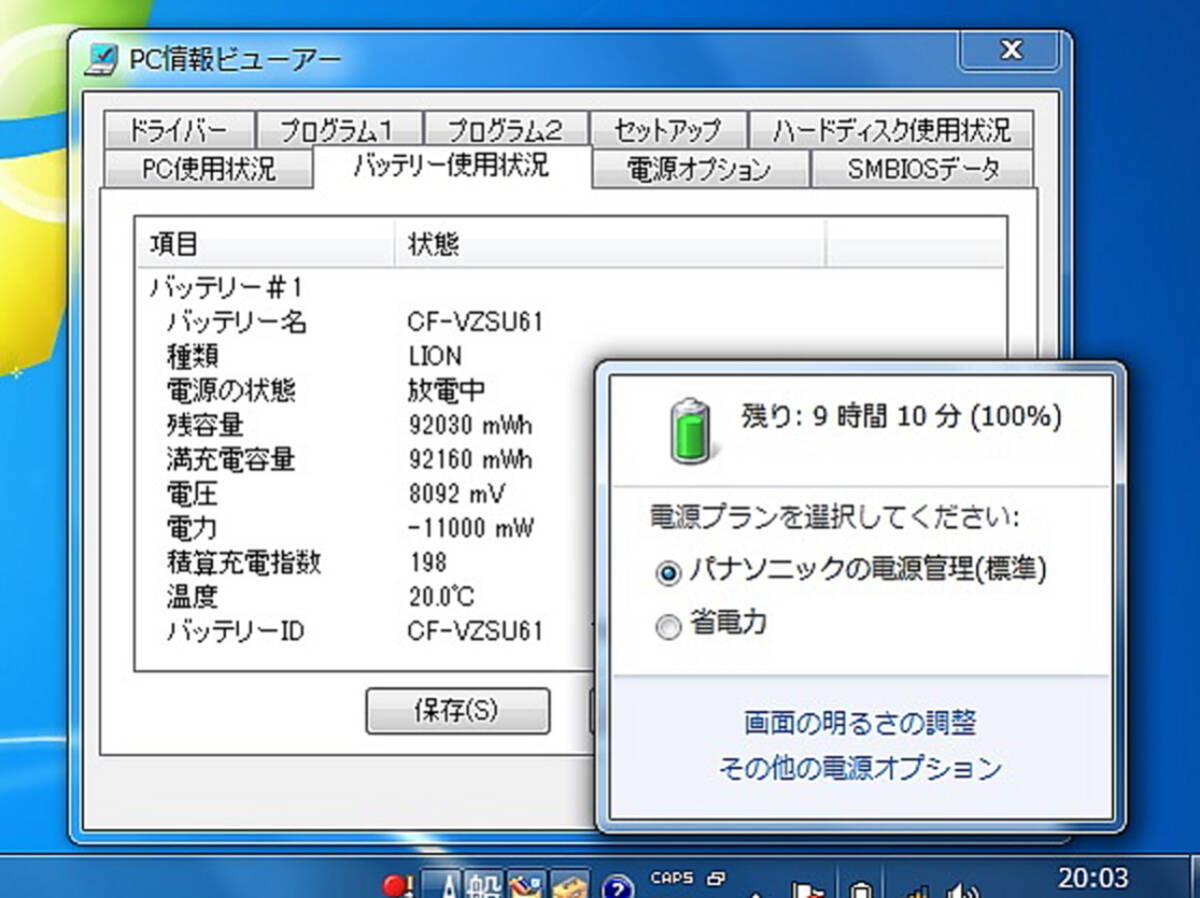Open the ハードディスク使用状況 tab
Viewport: 1200px width, 898px height.
pyautogui.click(x=890, y=130)
